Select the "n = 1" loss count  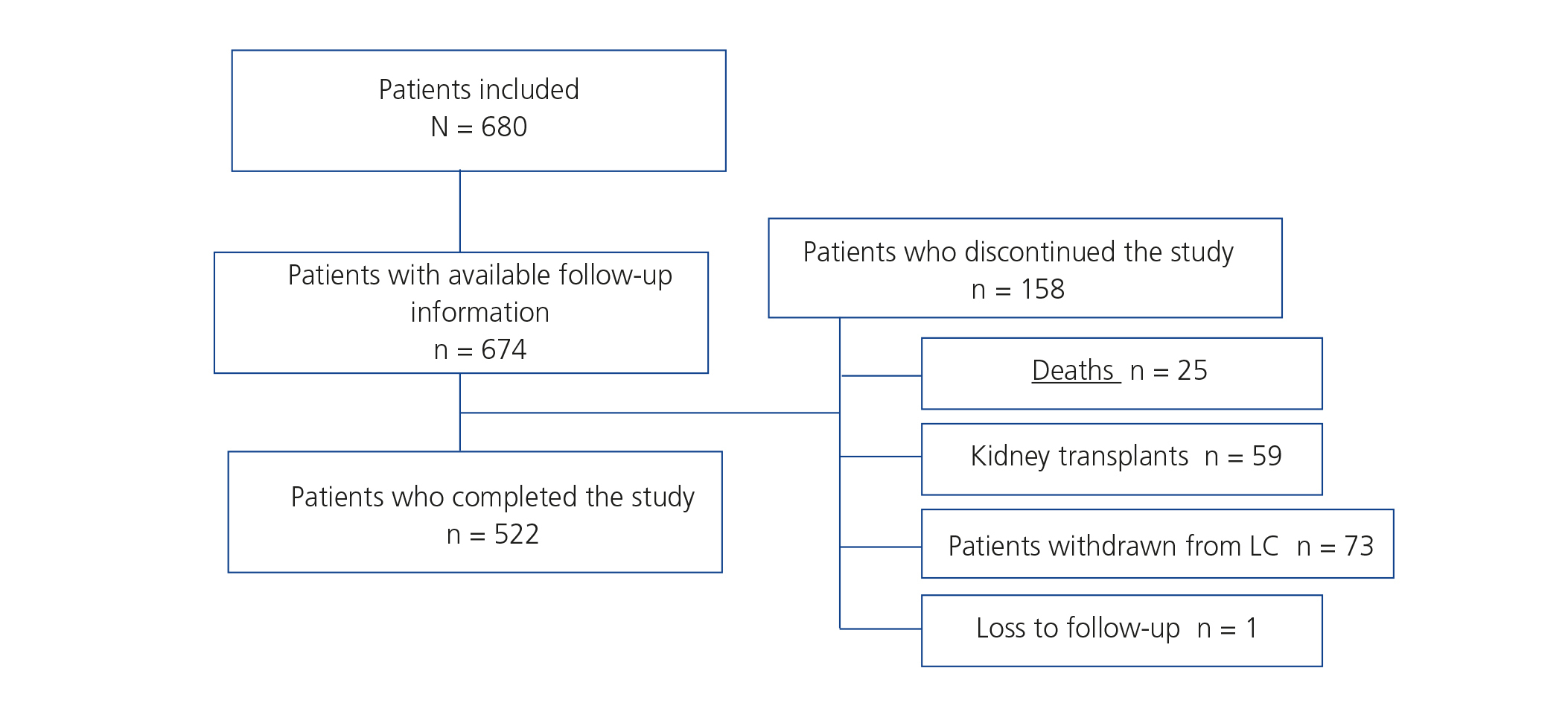pos(1227,629)
